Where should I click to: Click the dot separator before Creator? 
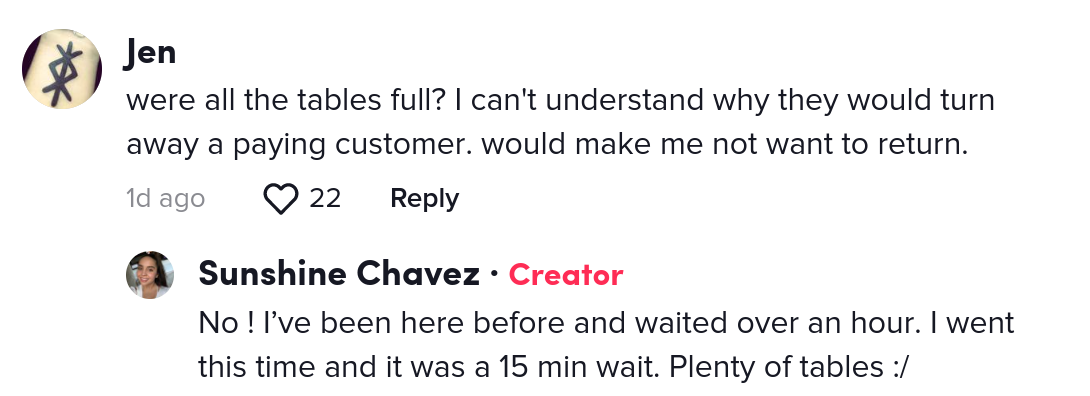pos(494,274)
